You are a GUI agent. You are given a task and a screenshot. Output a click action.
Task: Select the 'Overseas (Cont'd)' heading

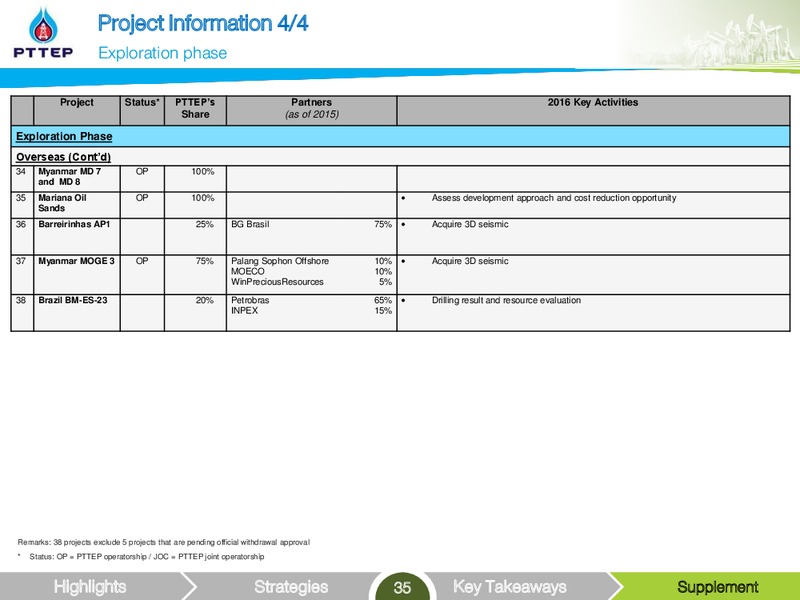(63, 157)
